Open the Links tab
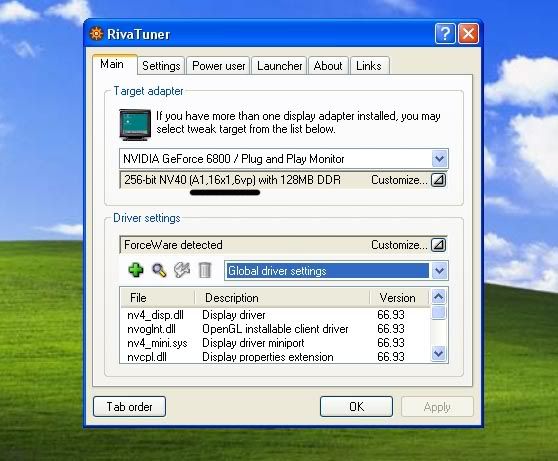The width and height of the screenshot is (558, 461). pyautogui.click(x=369, y=66)
